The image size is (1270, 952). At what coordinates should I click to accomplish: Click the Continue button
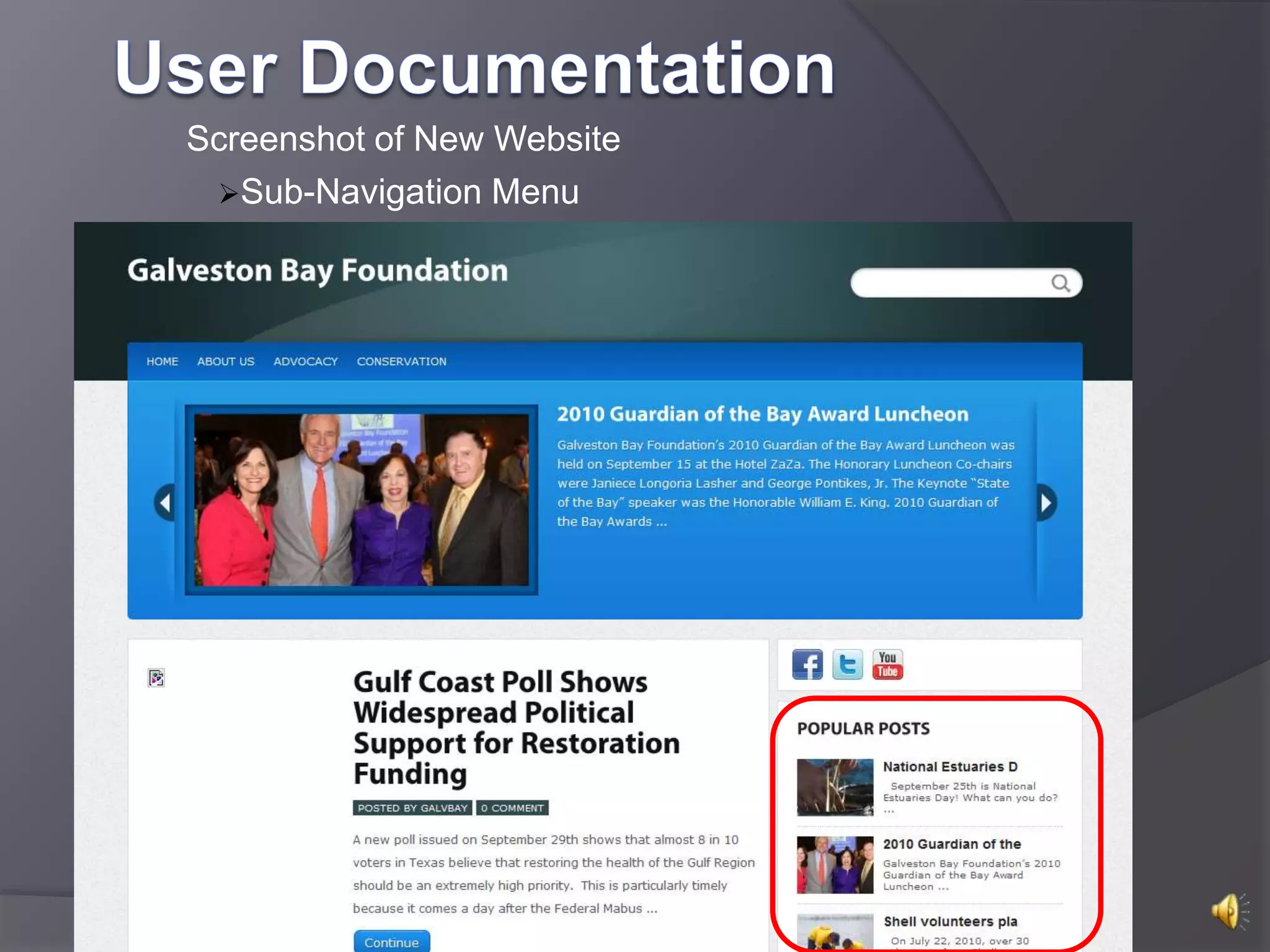coord(391,941)
